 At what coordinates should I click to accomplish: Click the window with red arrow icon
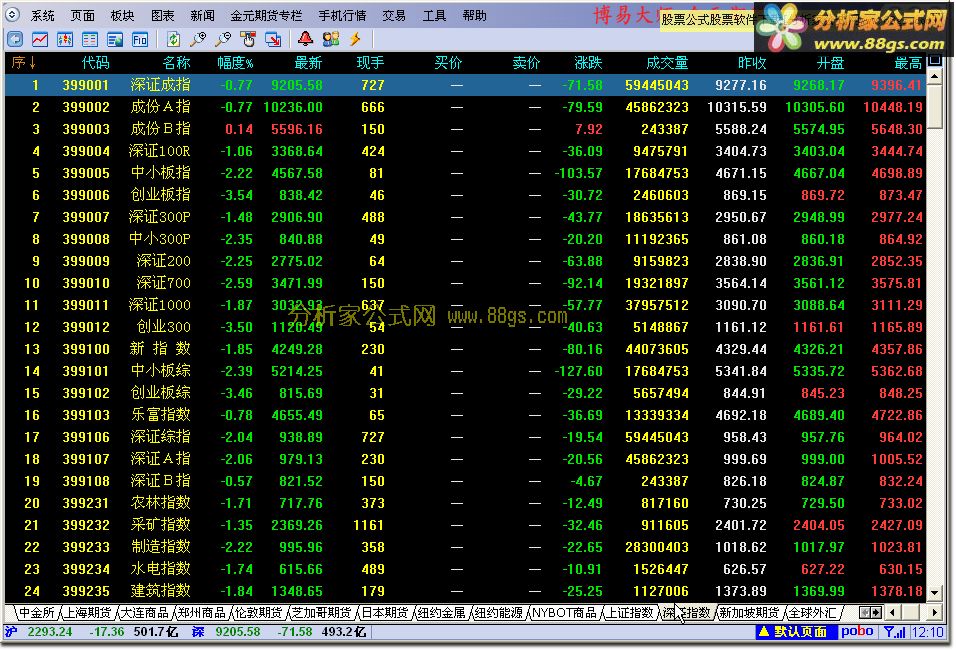coord(273,40)
